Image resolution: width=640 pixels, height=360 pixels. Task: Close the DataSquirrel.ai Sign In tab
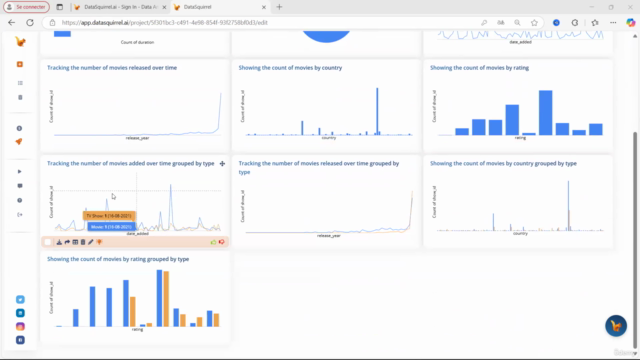164,7
